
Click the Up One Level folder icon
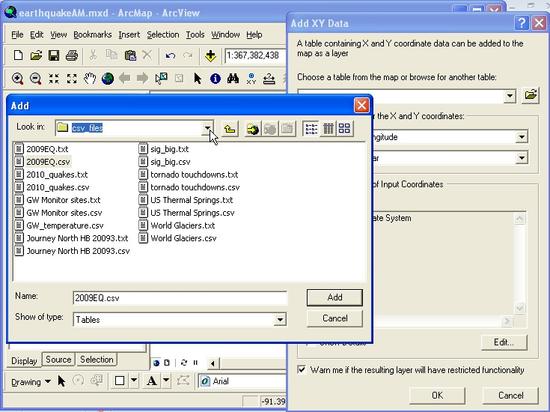230,129
